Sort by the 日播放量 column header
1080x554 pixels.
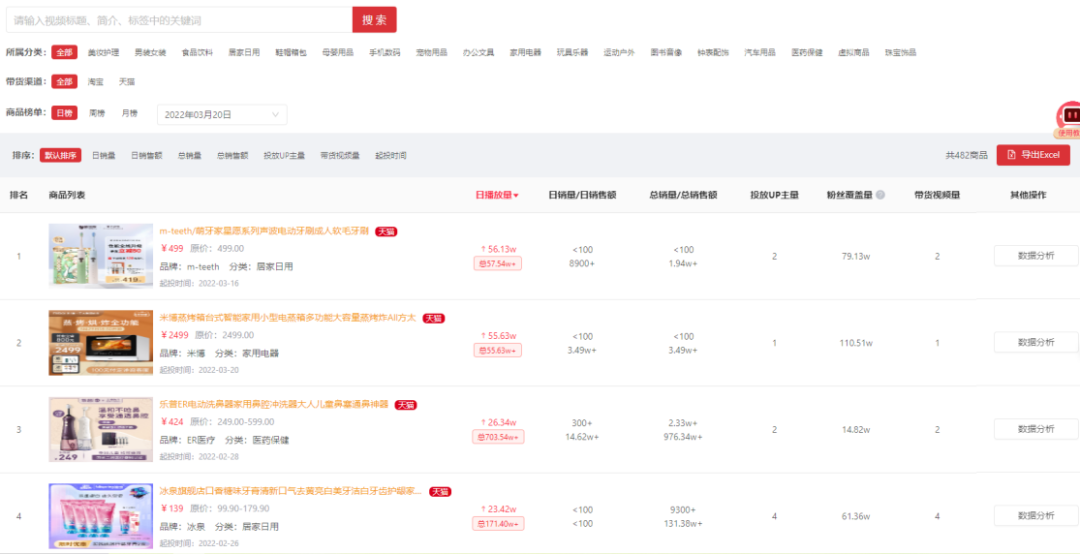[497, 195]
